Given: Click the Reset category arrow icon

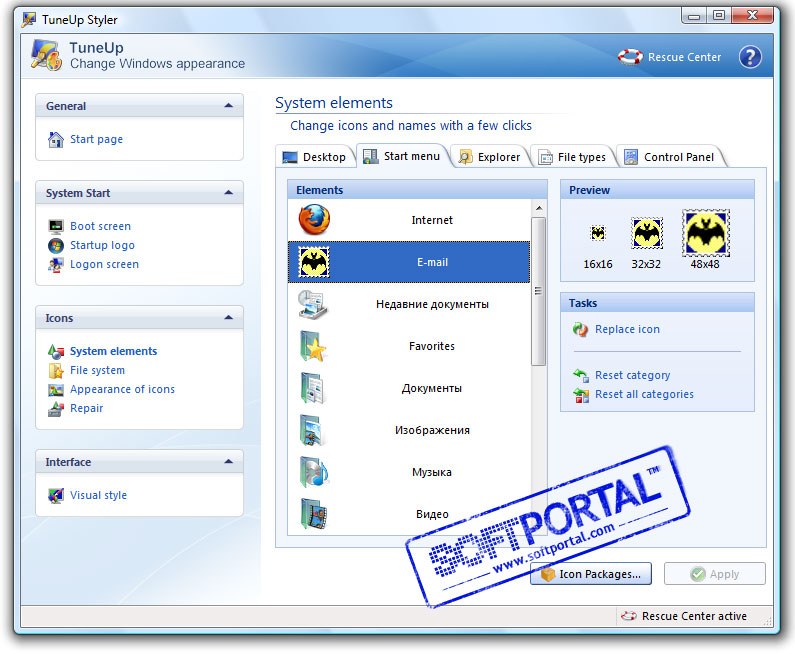Looking at the screenshot, I should click(x=581, y=376).
